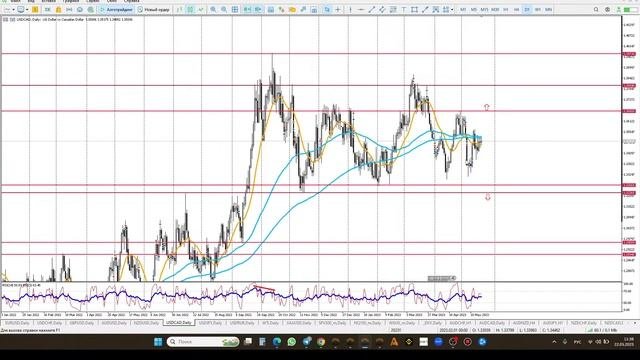The image size is (640, 360).
Task: Set timeframe to W1
Action: click(538, 9)
